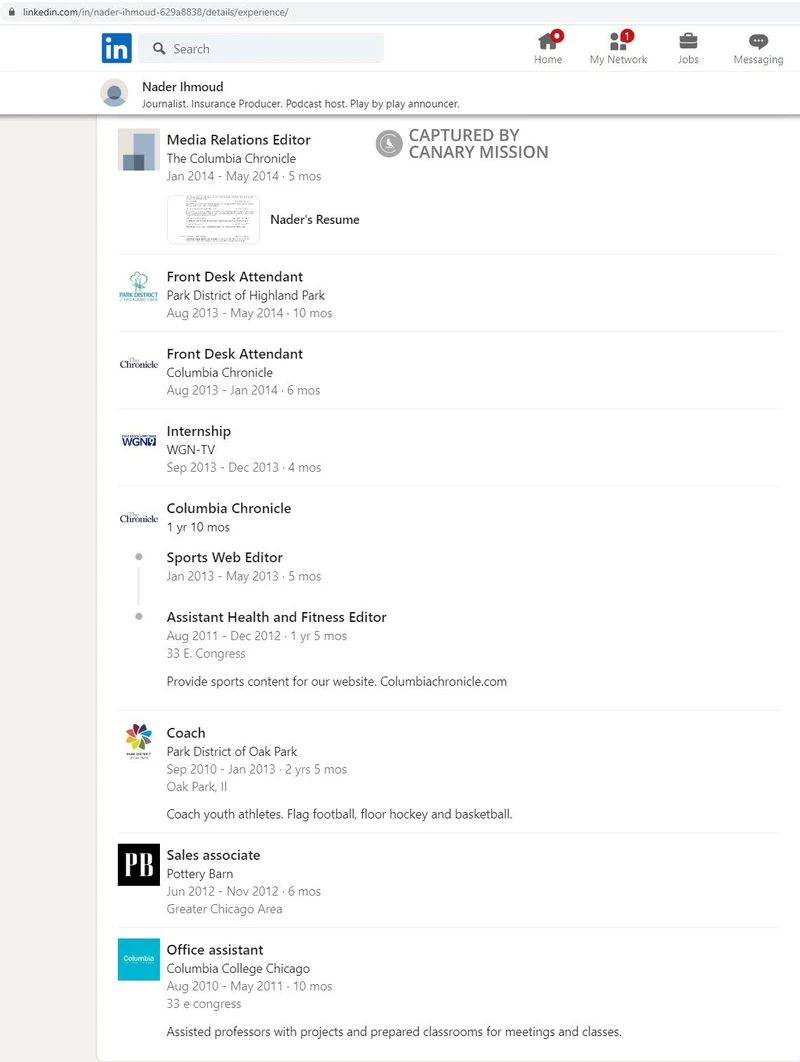Click the Home notification badge
Viewport: 800px width, 1062px height.
pos(557,35)
